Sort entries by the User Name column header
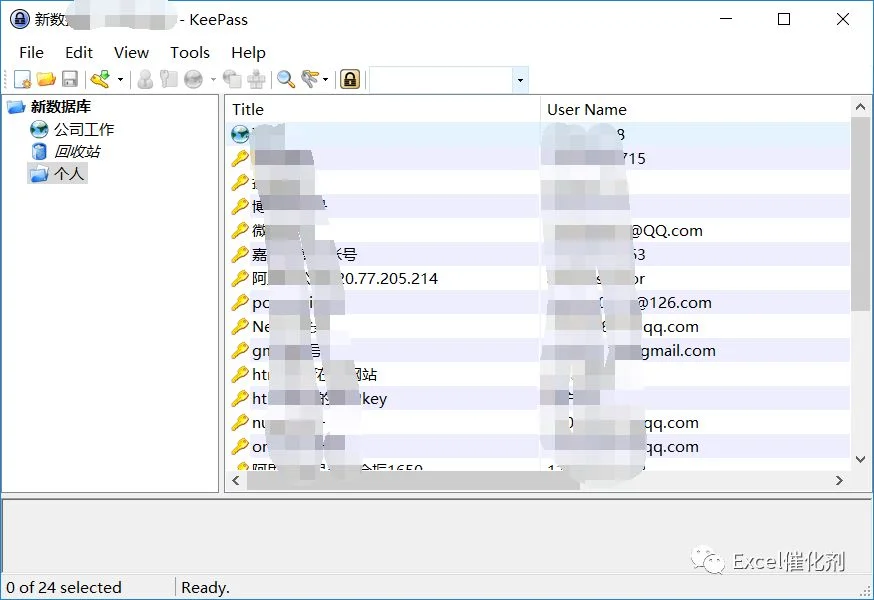Viewport: 874px width, 600px height. click(x=696, y=109)
